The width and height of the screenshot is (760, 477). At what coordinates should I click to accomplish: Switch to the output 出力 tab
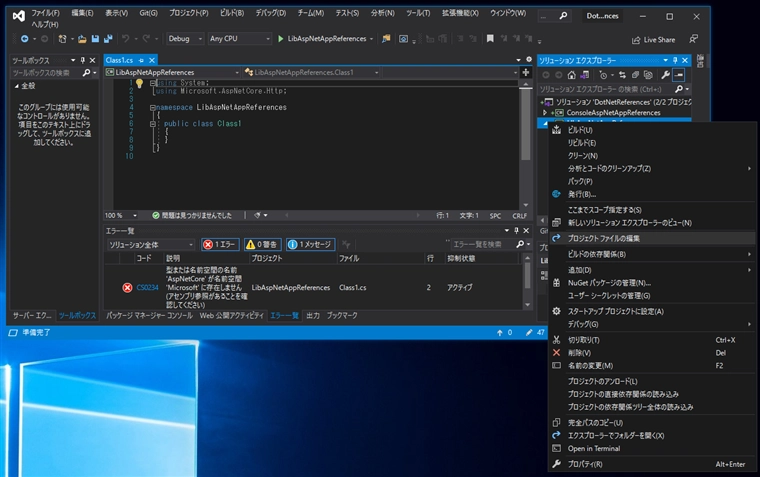(313, 316)
